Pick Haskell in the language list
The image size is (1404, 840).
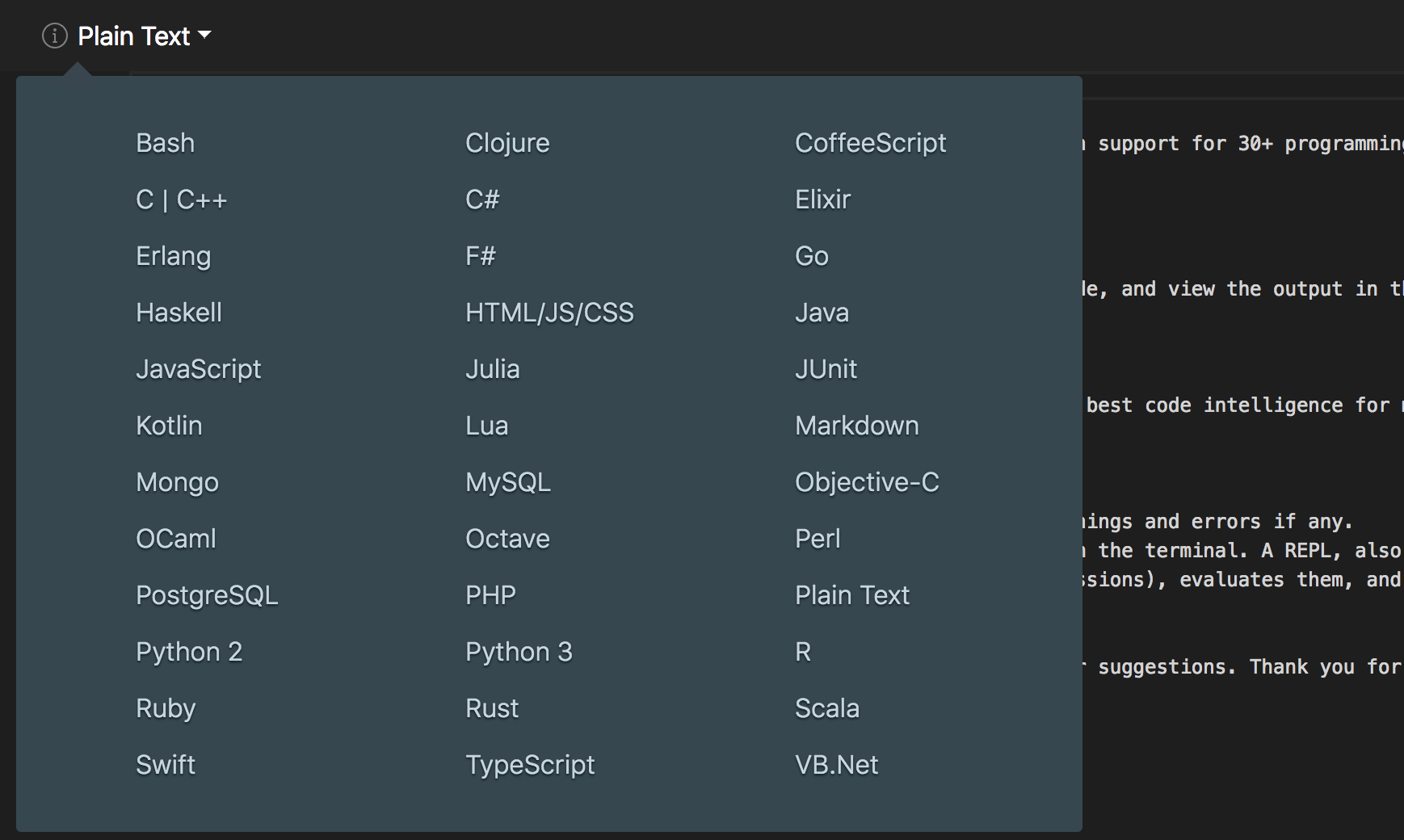179,312
